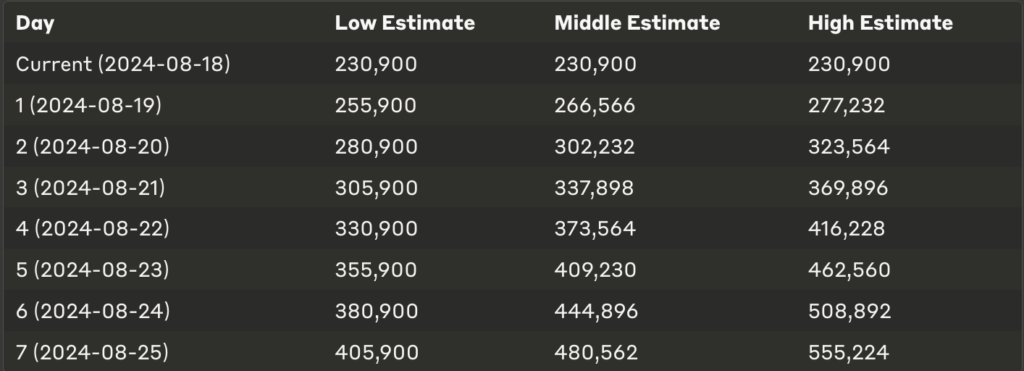Select the 405,900 low estimate cell
1024x371 pixels.
pyautogui.click(x=377, y=352)
